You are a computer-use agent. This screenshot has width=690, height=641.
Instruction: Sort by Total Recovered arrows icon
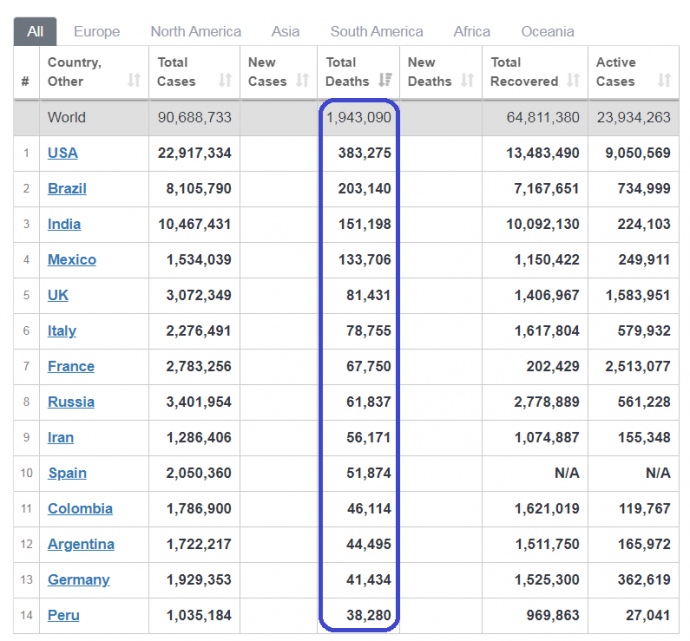click(572, 81)
